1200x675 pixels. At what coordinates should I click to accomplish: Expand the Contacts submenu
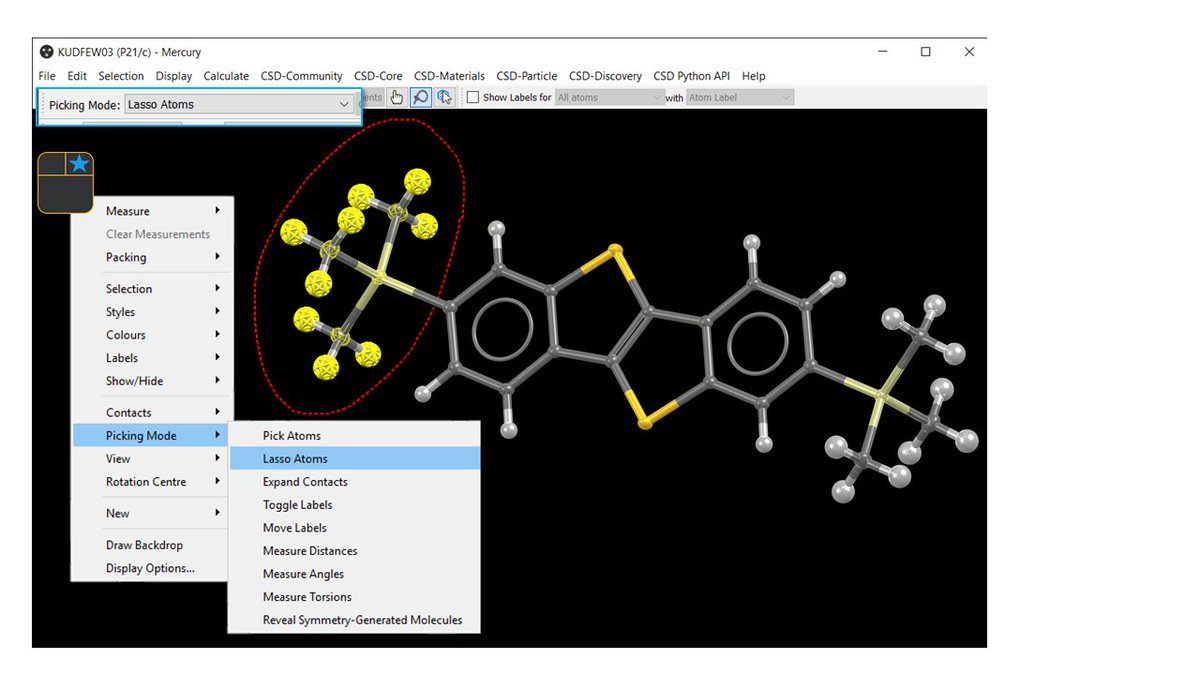click(x=152, y=413)
